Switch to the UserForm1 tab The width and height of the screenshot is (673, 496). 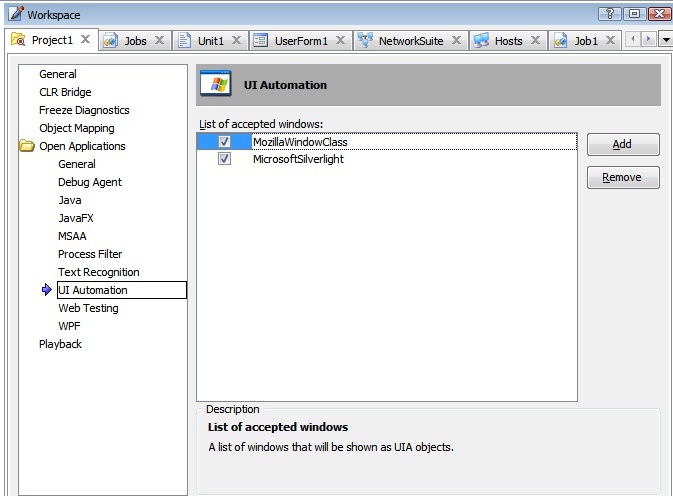coord(299,41)
